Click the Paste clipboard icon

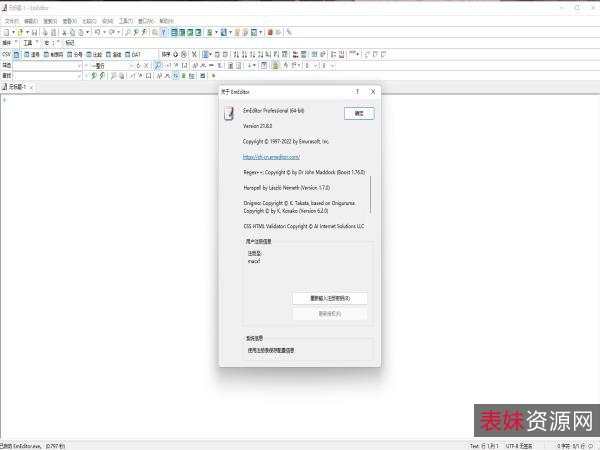[81, 33]
